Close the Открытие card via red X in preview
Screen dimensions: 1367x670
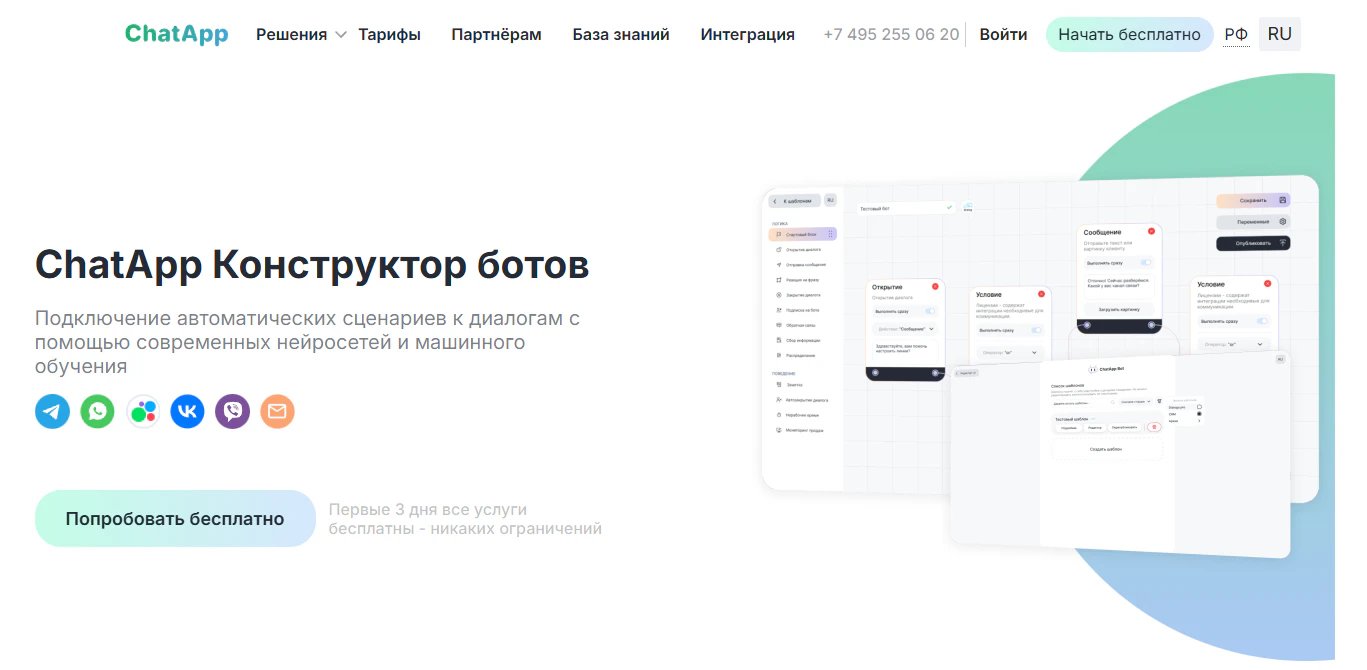tap(935, 286)
